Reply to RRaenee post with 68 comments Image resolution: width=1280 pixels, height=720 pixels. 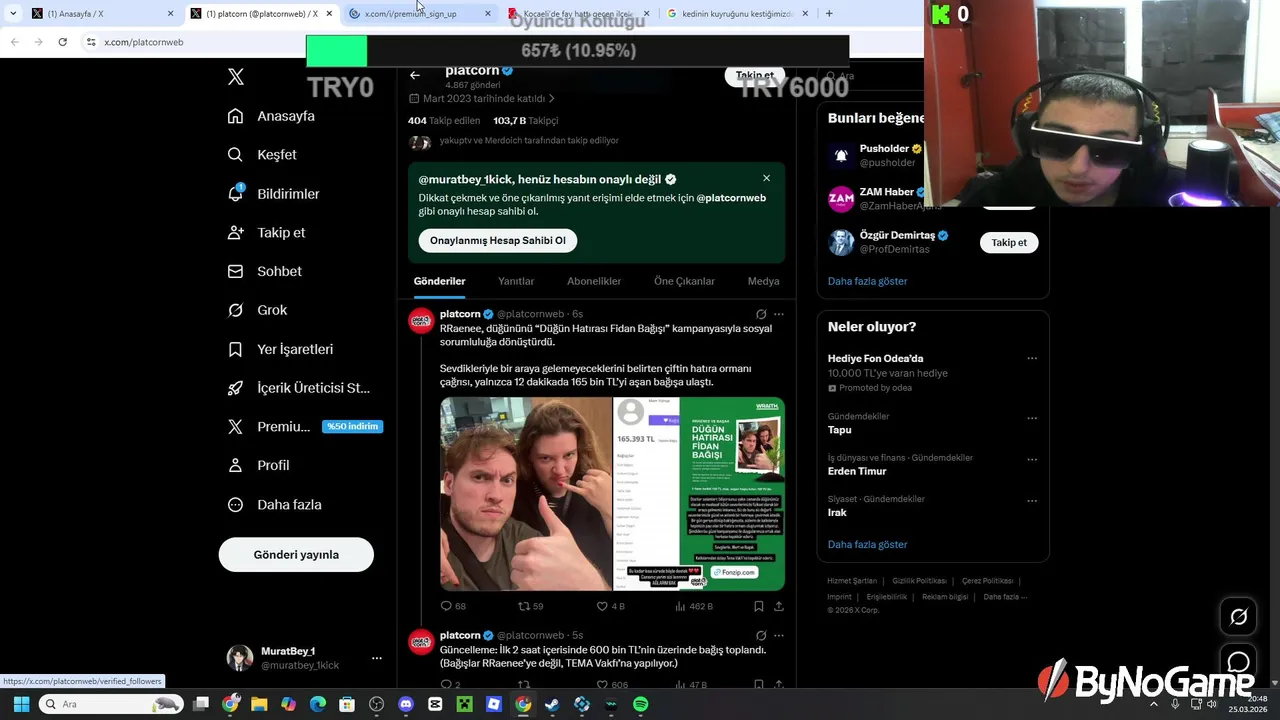click(453, 606)
